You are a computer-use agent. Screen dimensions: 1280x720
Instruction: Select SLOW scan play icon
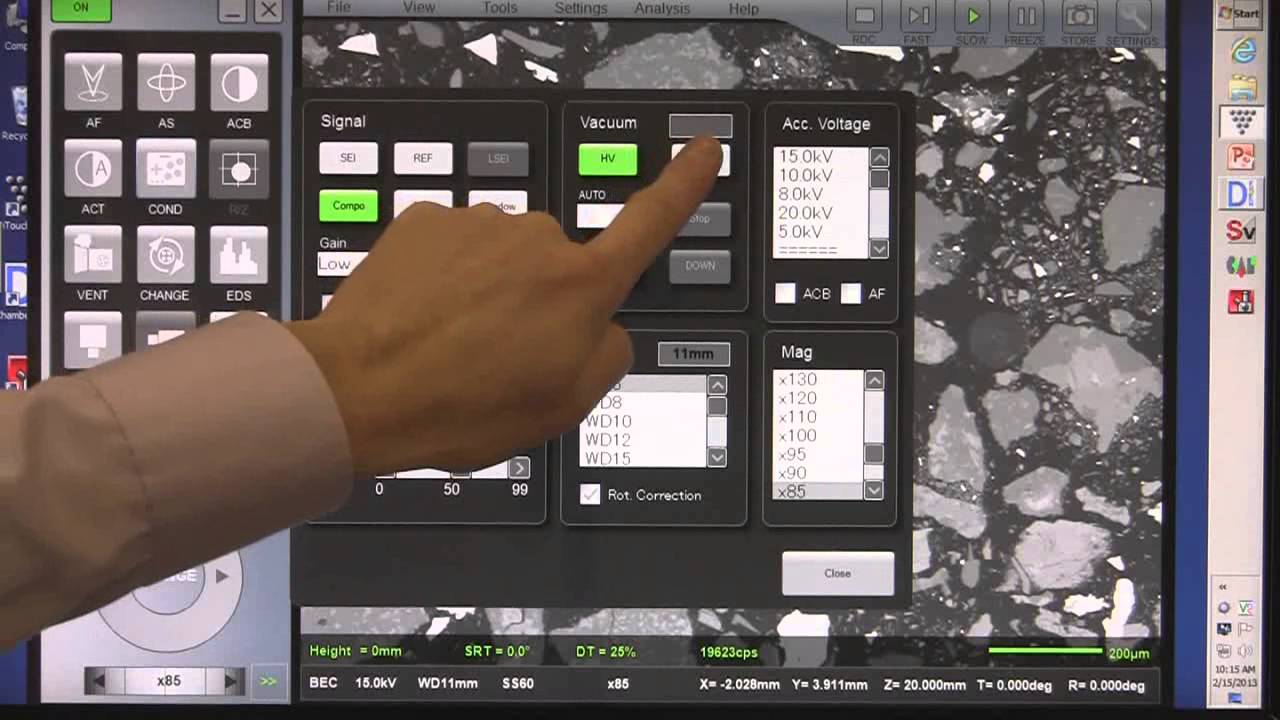972,16
